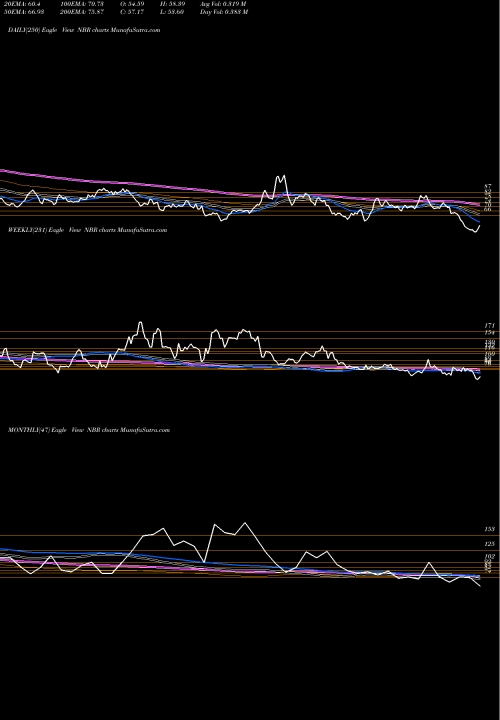500x720 pixels.
Task: Click the 'Avg Vol' reading
Action: pos(223,4)
